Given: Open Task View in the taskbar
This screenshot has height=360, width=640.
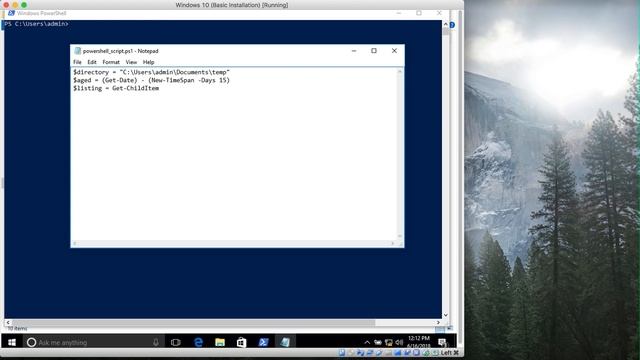Looking at the screenshot, I should tap(176, 342).
